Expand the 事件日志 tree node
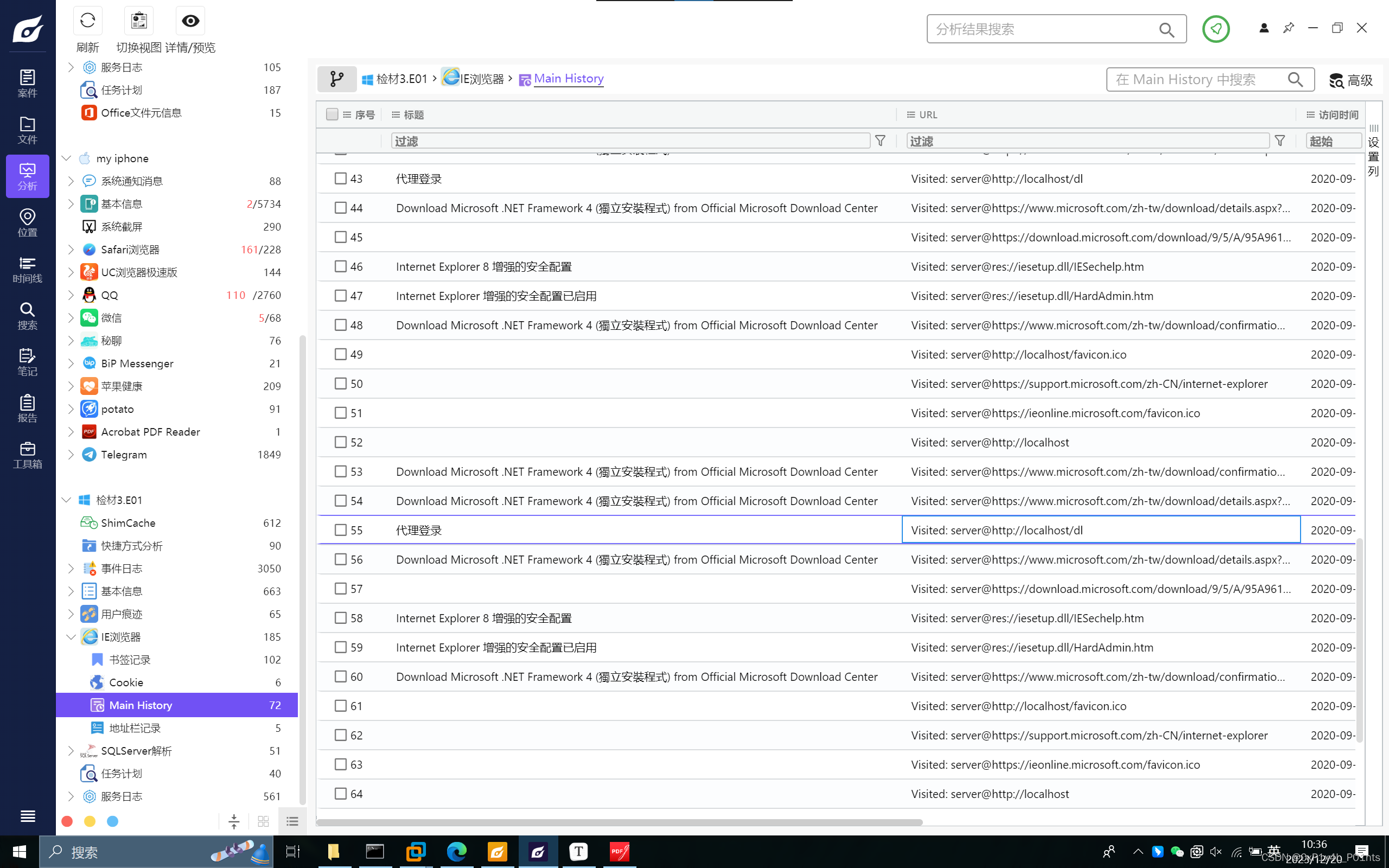Viewport: 1389px width, 868px height. point(71,569)
